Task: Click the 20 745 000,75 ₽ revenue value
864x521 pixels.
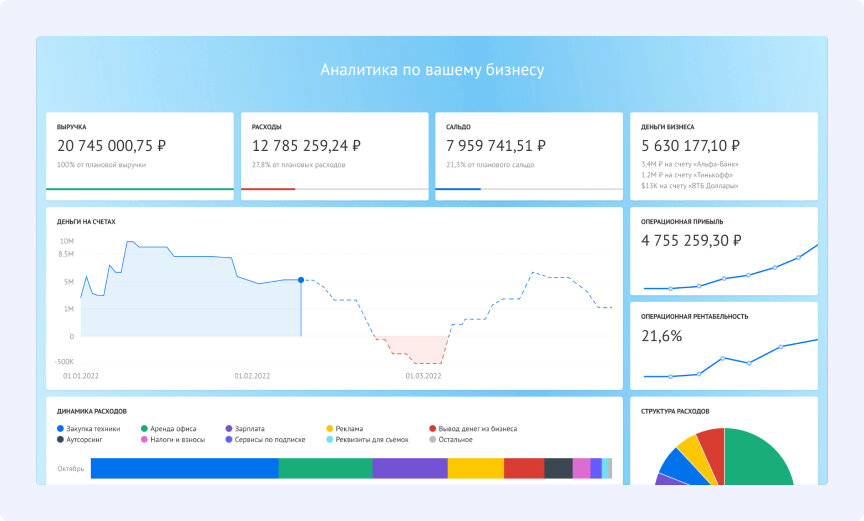Action: pyautogui.click(x=111, y=146)
